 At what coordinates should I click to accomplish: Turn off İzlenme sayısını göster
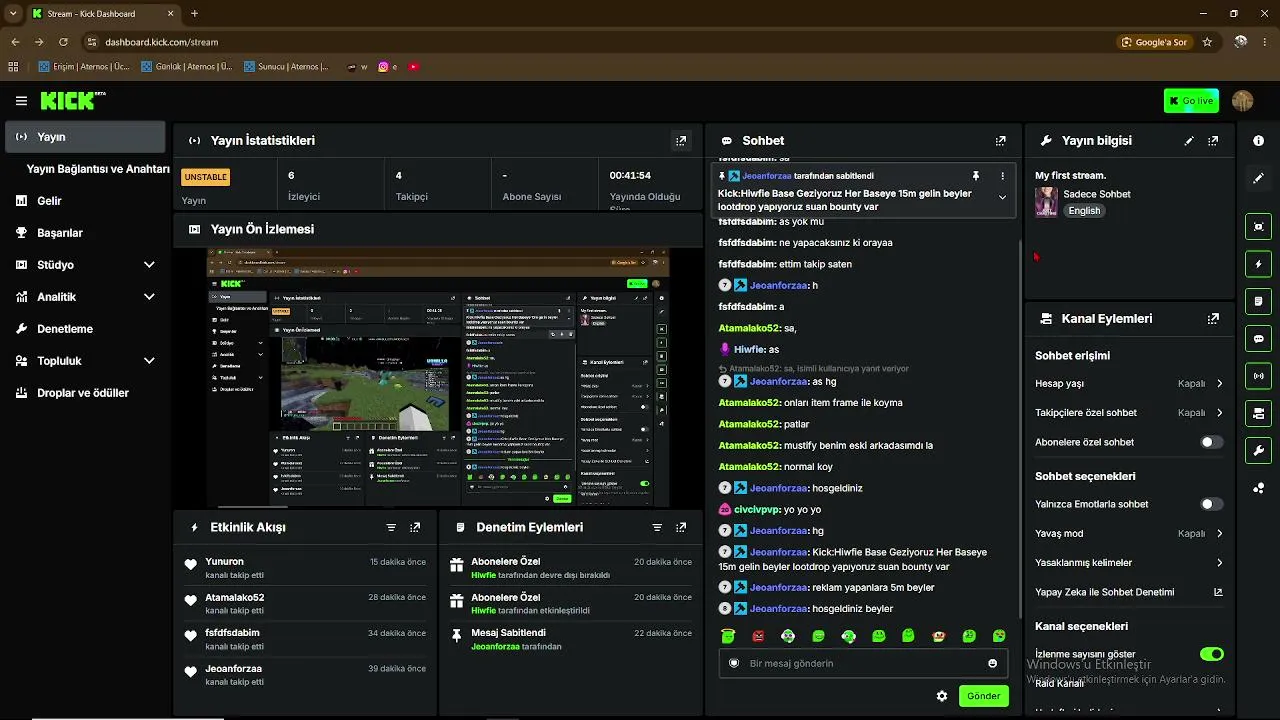click(1211, 654)
